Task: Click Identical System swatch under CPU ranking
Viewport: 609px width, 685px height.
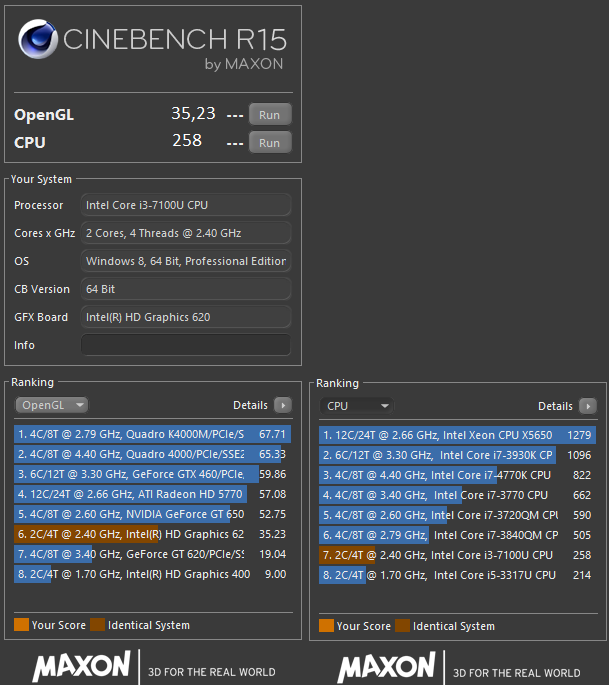Action: click(x=402, y=626)
